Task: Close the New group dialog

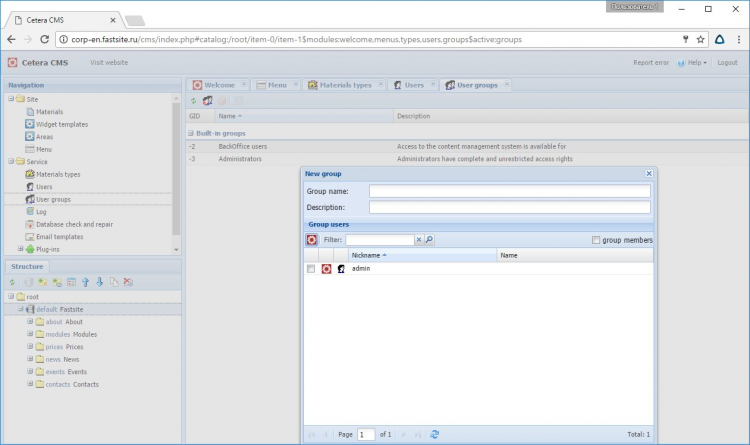Action: 649,174
